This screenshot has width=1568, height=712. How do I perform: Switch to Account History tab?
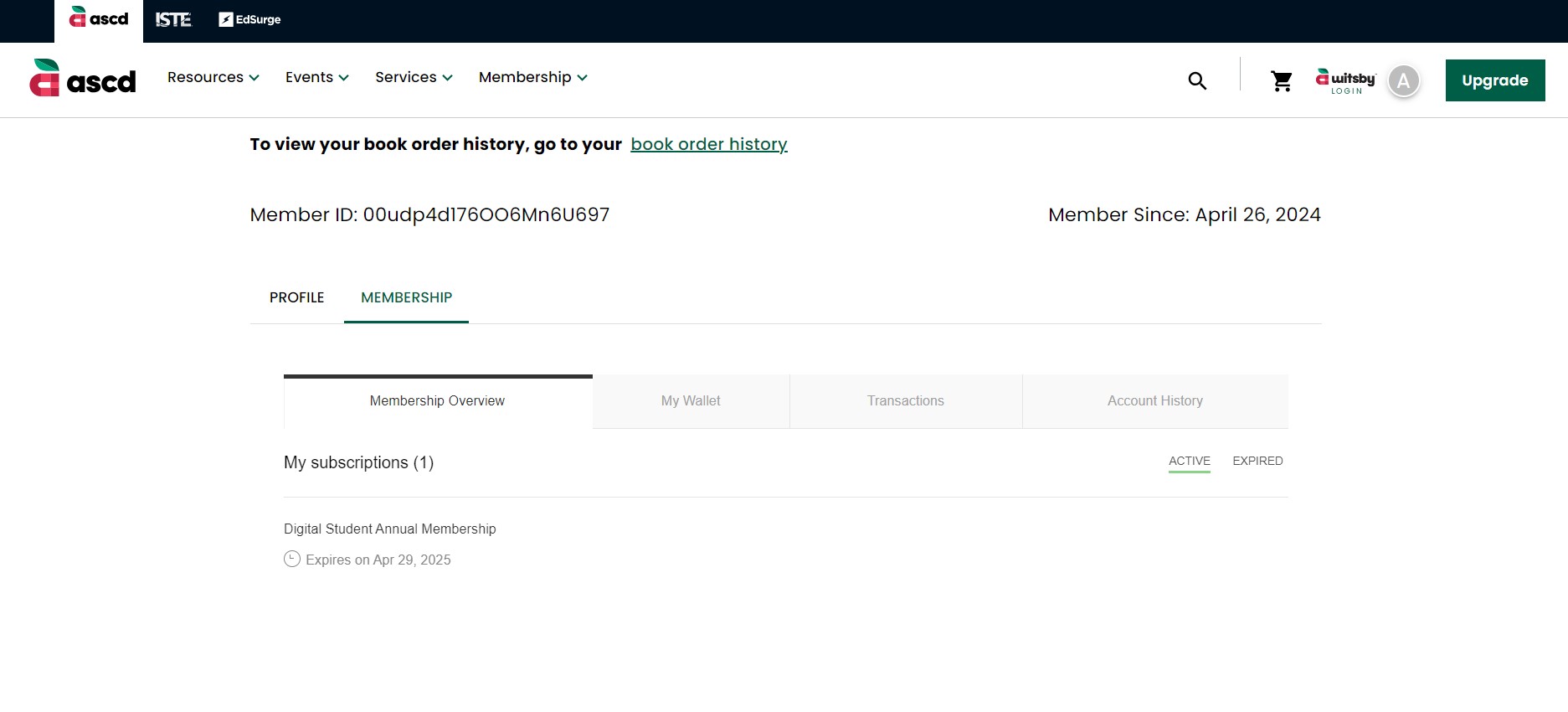coord(1154,401)
